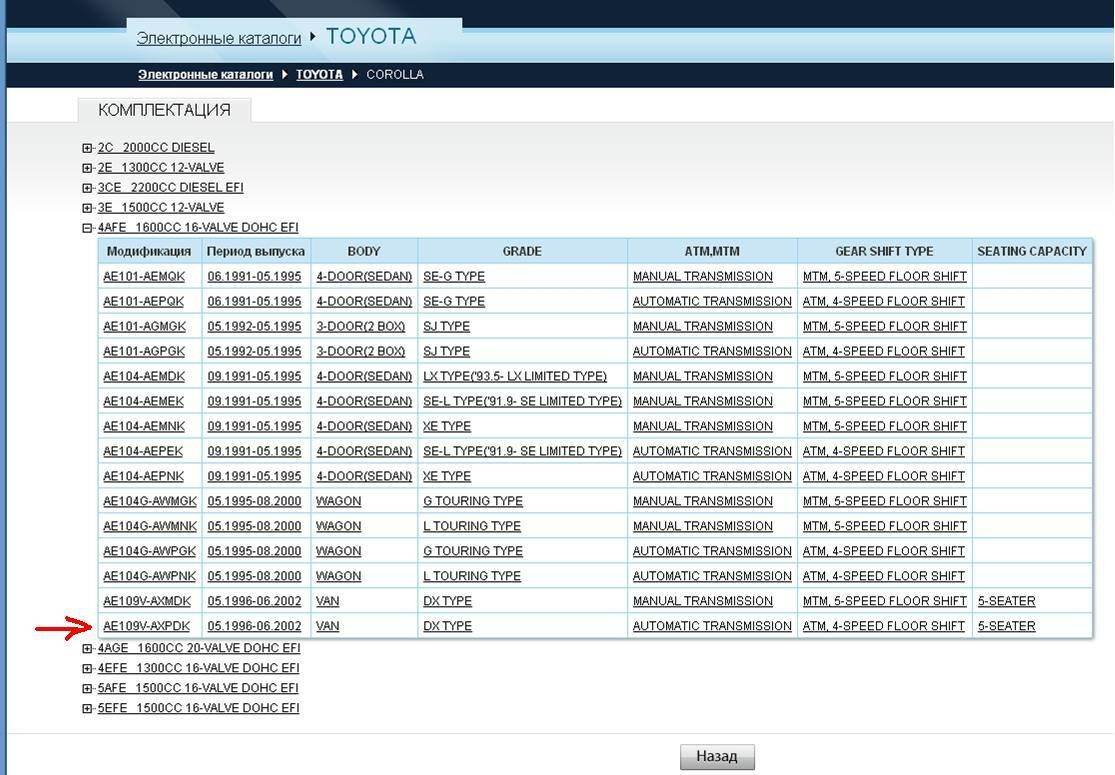
Task: Open the AE104G-AWMGK wagon modification
Action: point(150,501)
